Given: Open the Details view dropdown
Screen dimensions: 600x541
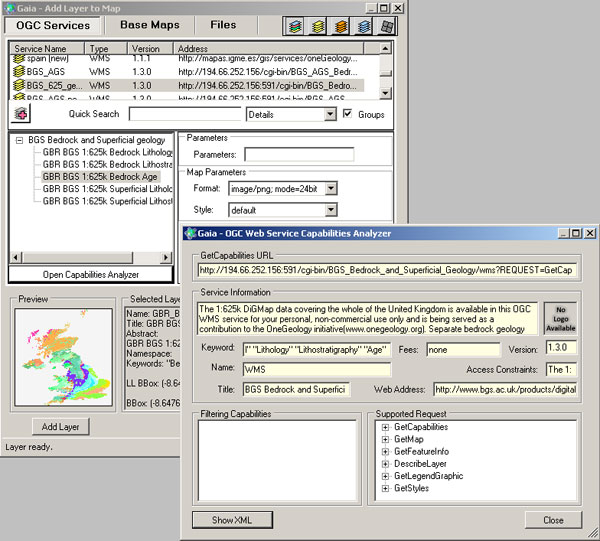Looking at the screenshot, I should coord(330,114).
